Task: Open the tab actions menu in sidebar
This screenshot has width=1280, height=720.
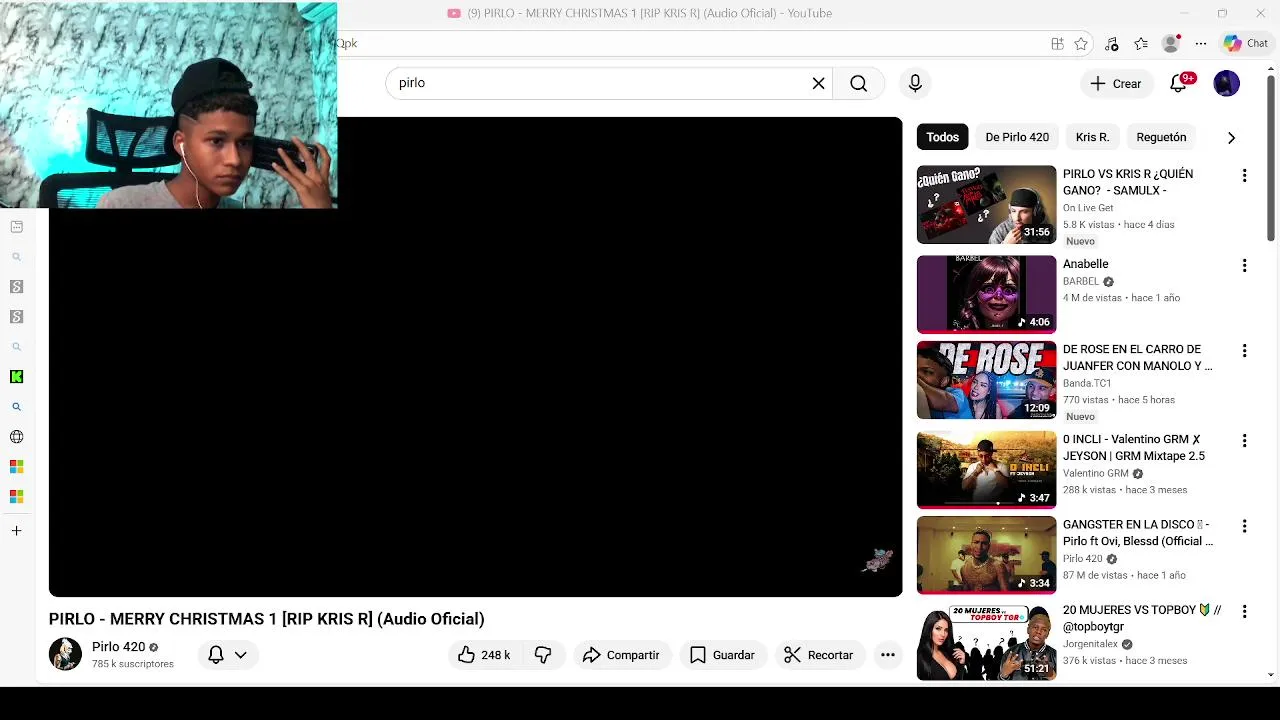Action: tap(16, 227)
